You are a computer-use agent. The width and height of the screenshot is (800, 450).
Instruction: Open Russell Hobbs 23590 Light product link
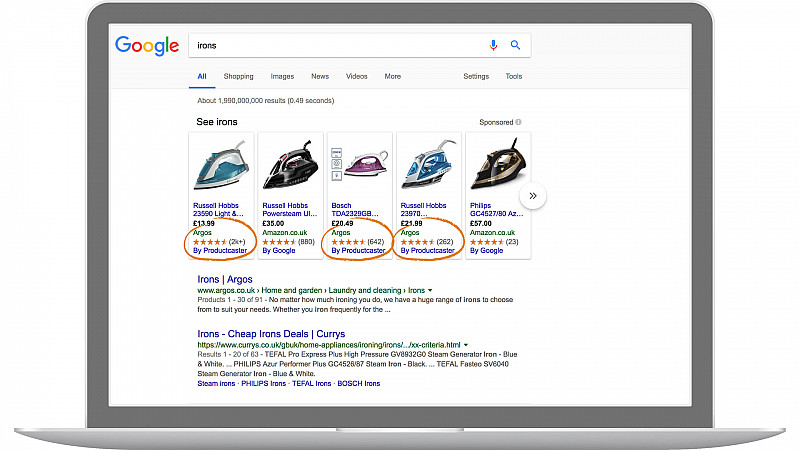pyautogui.click(x=218, y=210)
